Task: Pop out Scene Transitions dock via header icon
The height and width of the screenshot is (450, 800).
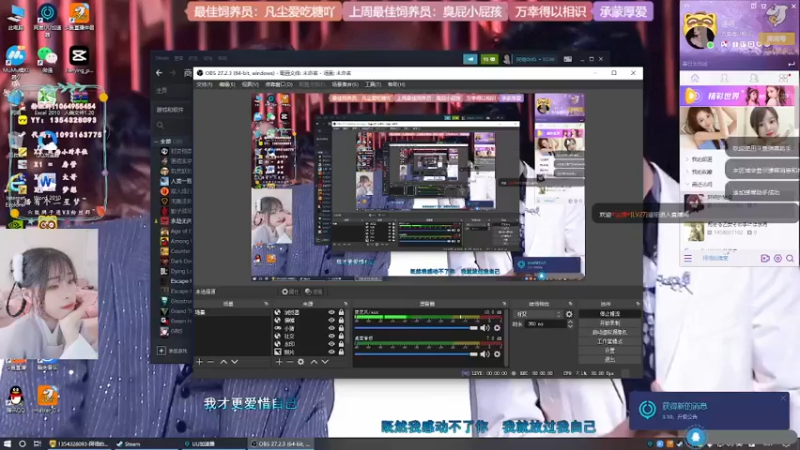Action: click(x=570, y=304)
